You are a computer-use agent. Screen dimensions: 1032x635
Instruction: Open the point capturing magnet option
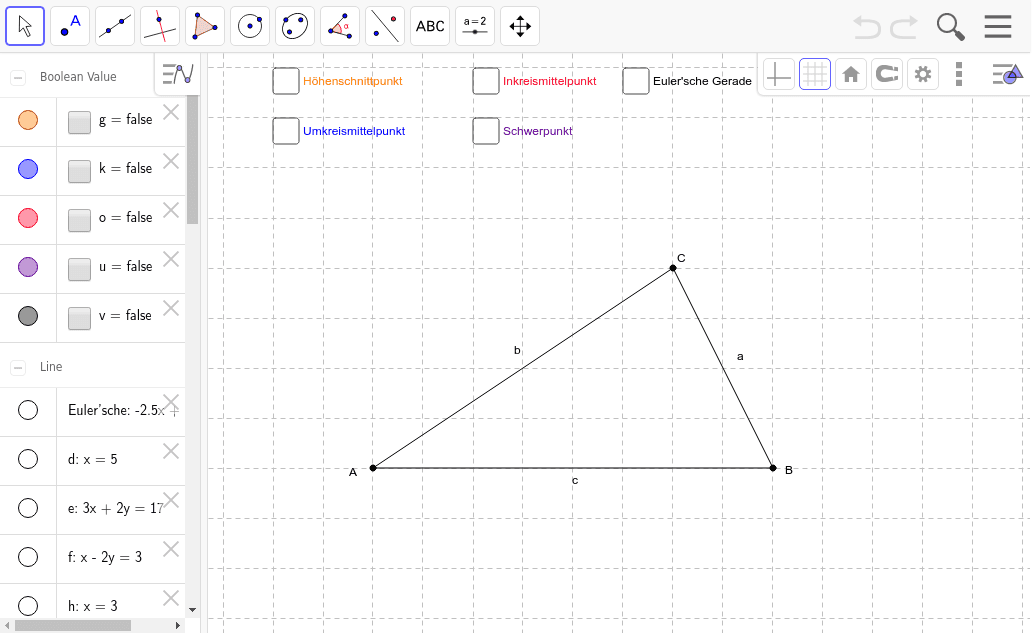887,74
